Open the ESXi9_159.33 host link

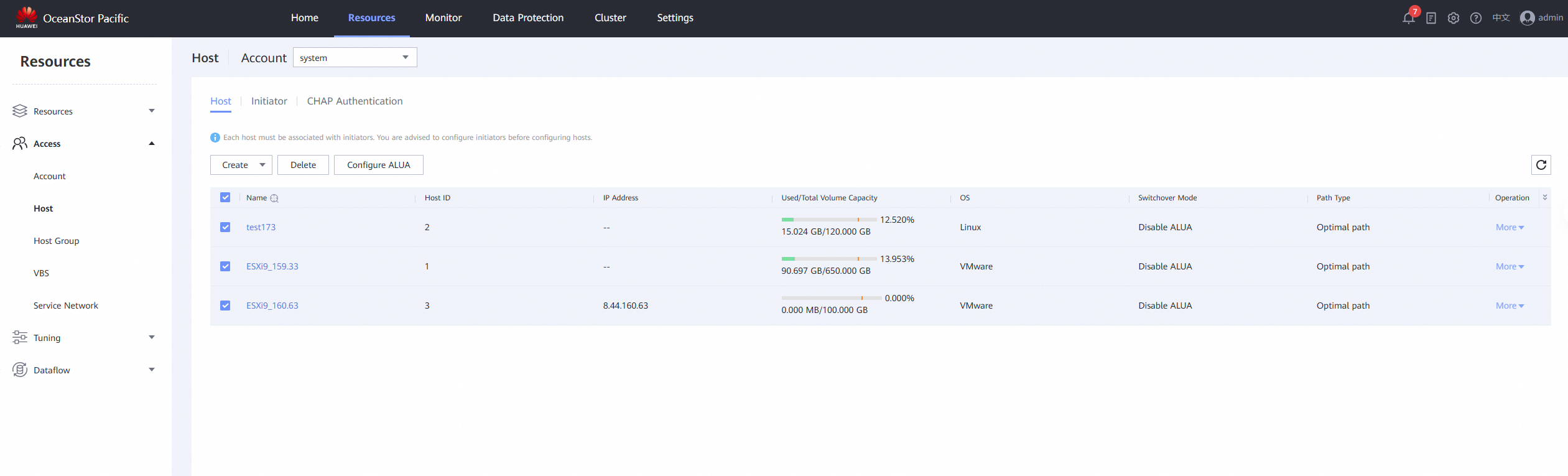click(272, 266)
